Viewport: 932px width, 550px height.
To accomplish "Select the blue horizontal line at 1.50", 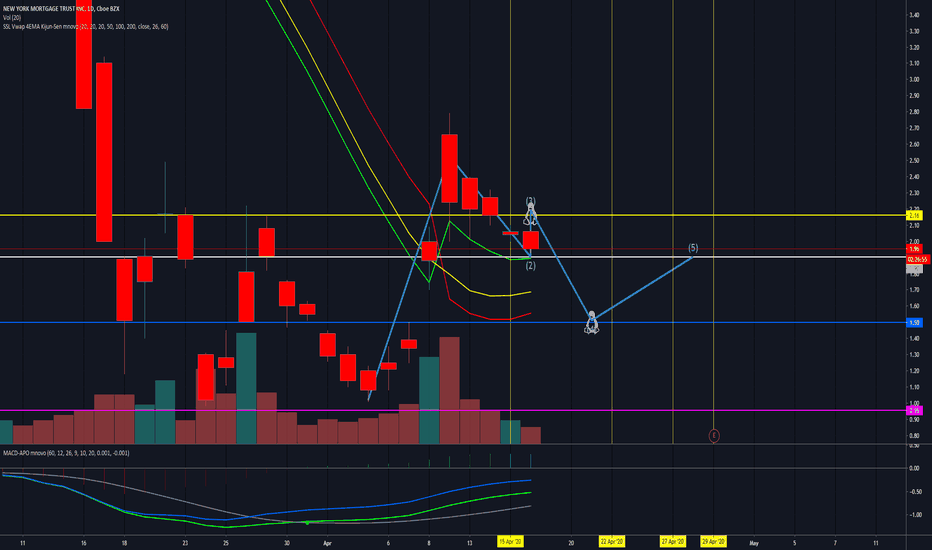I will point(452,322).
